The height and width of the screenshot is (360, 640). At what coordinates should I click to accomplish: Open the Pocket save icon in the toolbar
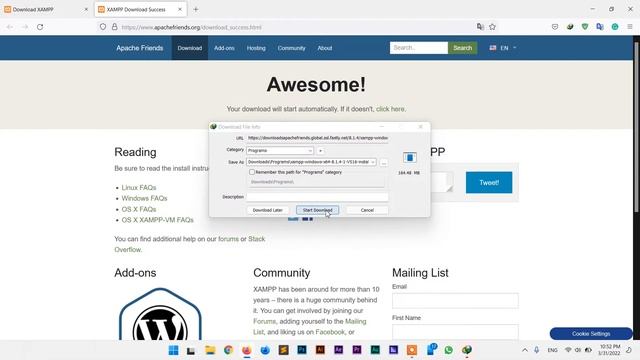(555, 27)
